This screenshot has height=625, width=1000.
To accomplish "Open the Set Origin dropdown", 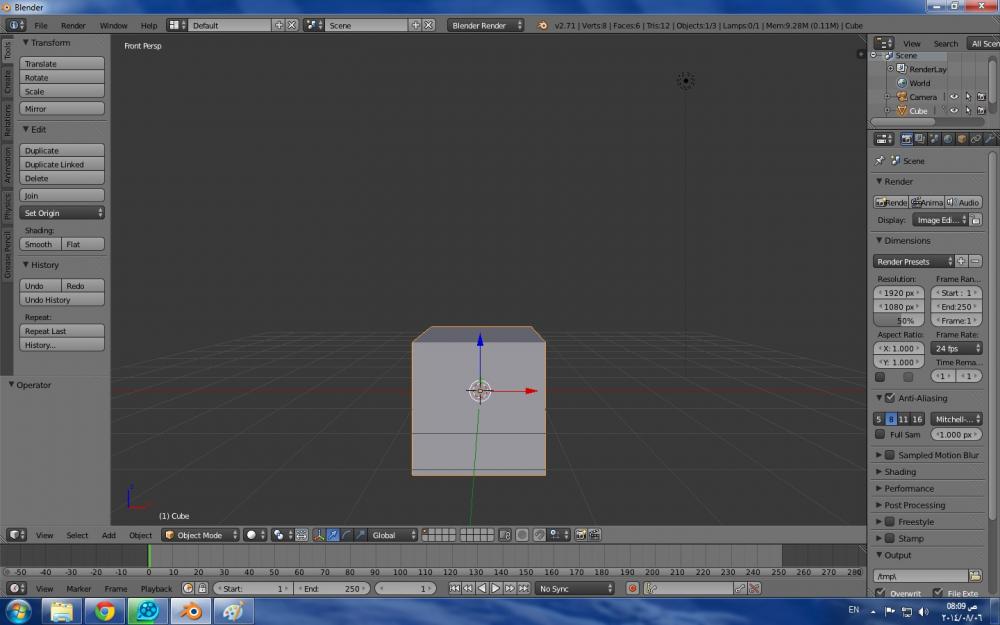I will pos(63,213).
